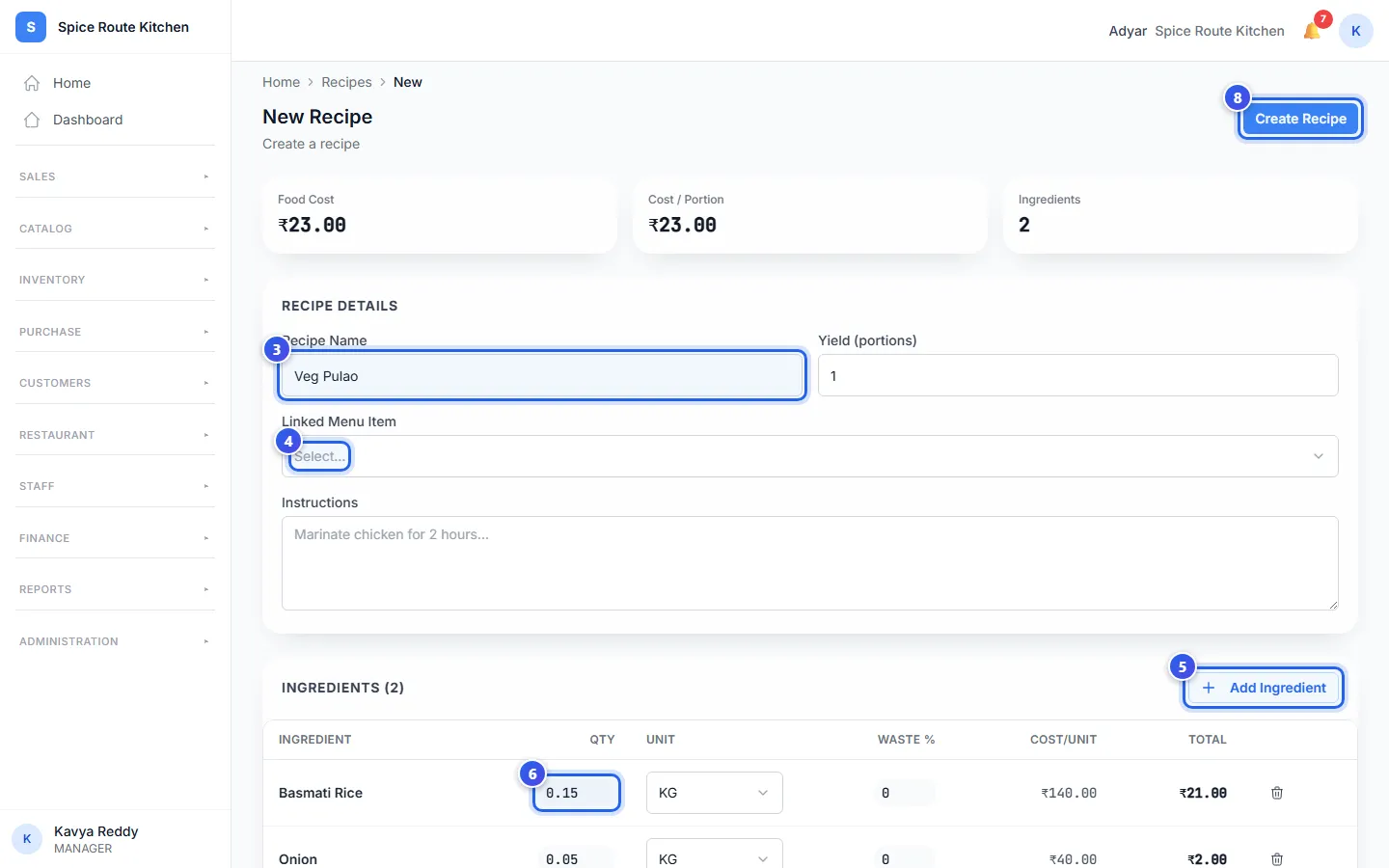Click the Instructions text area
This screenshot has height=868, width=1389.
coord(810,563)
